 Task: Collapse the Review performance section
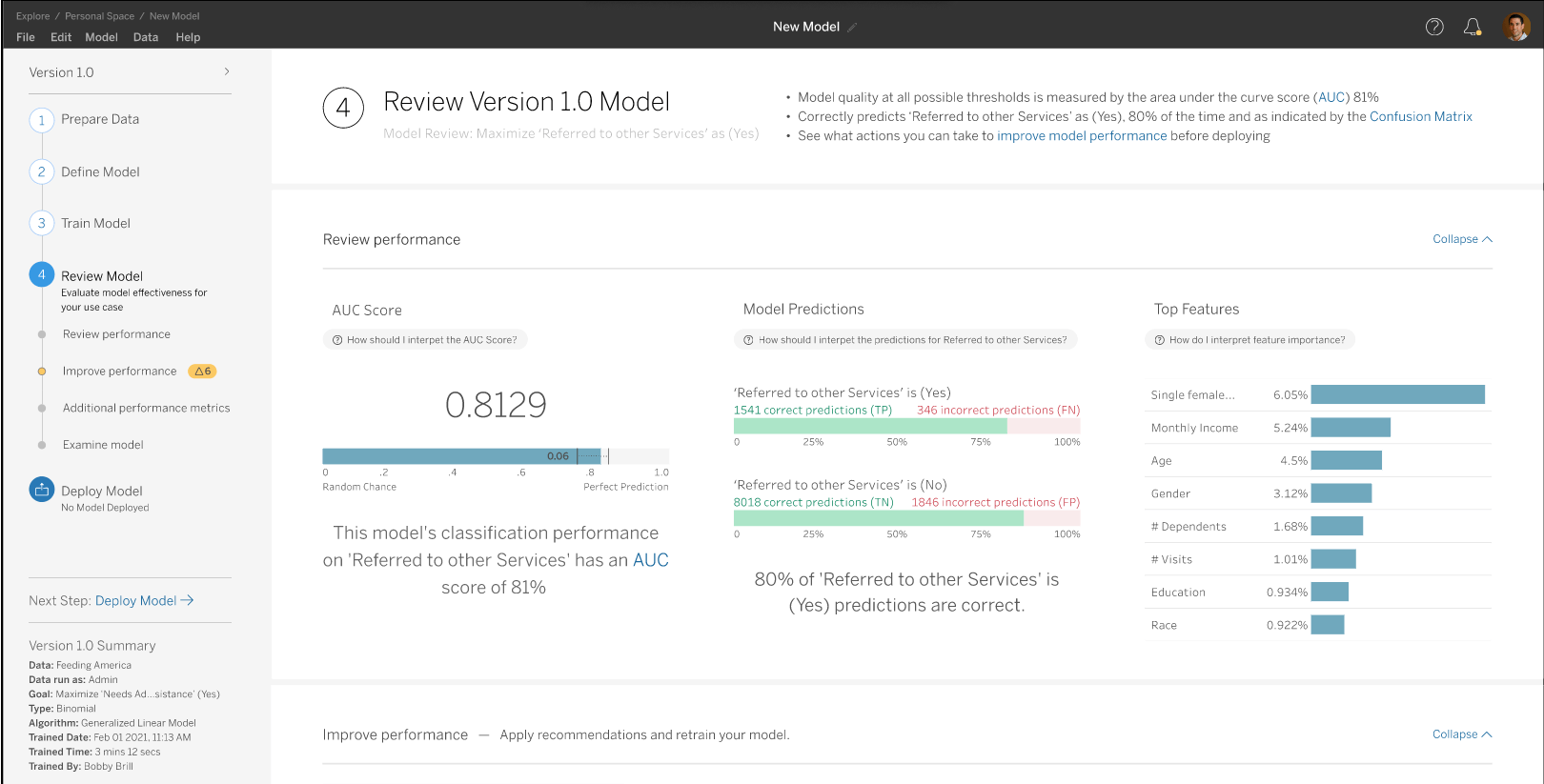click(x=1461, y=239)
